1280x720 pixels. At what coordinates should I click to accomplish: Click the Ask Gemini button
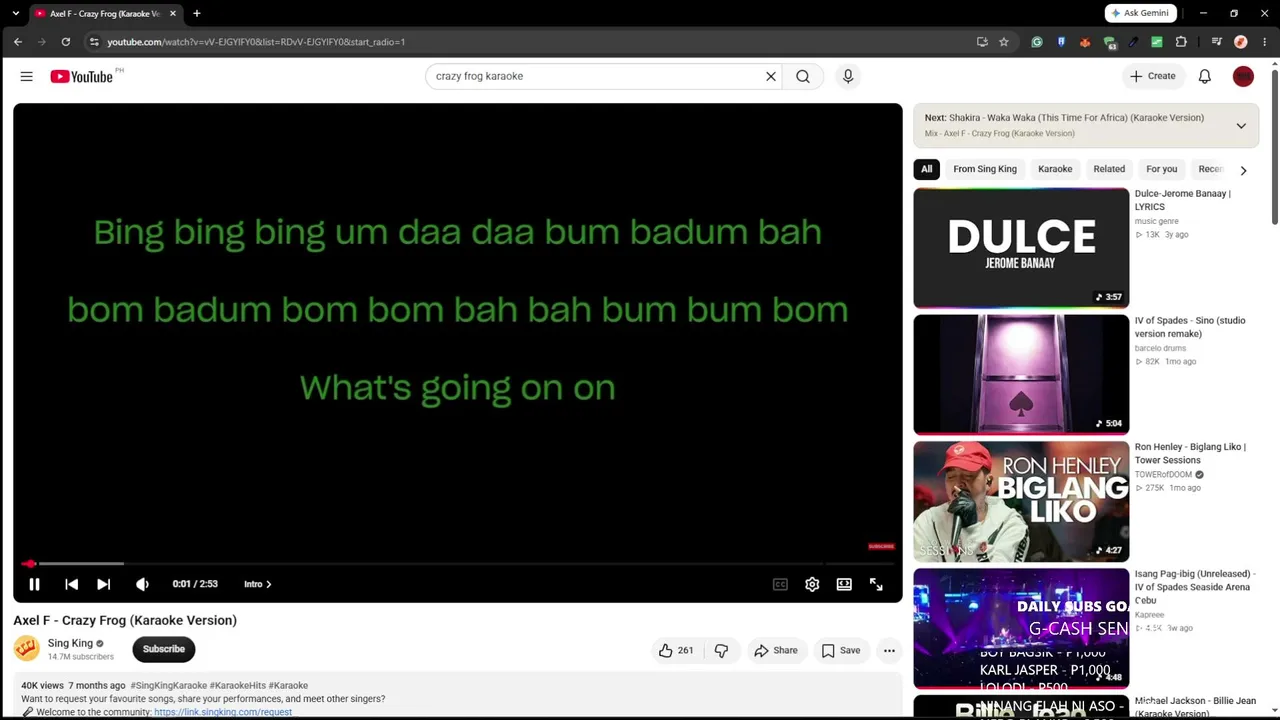[x=1140, y=13]
